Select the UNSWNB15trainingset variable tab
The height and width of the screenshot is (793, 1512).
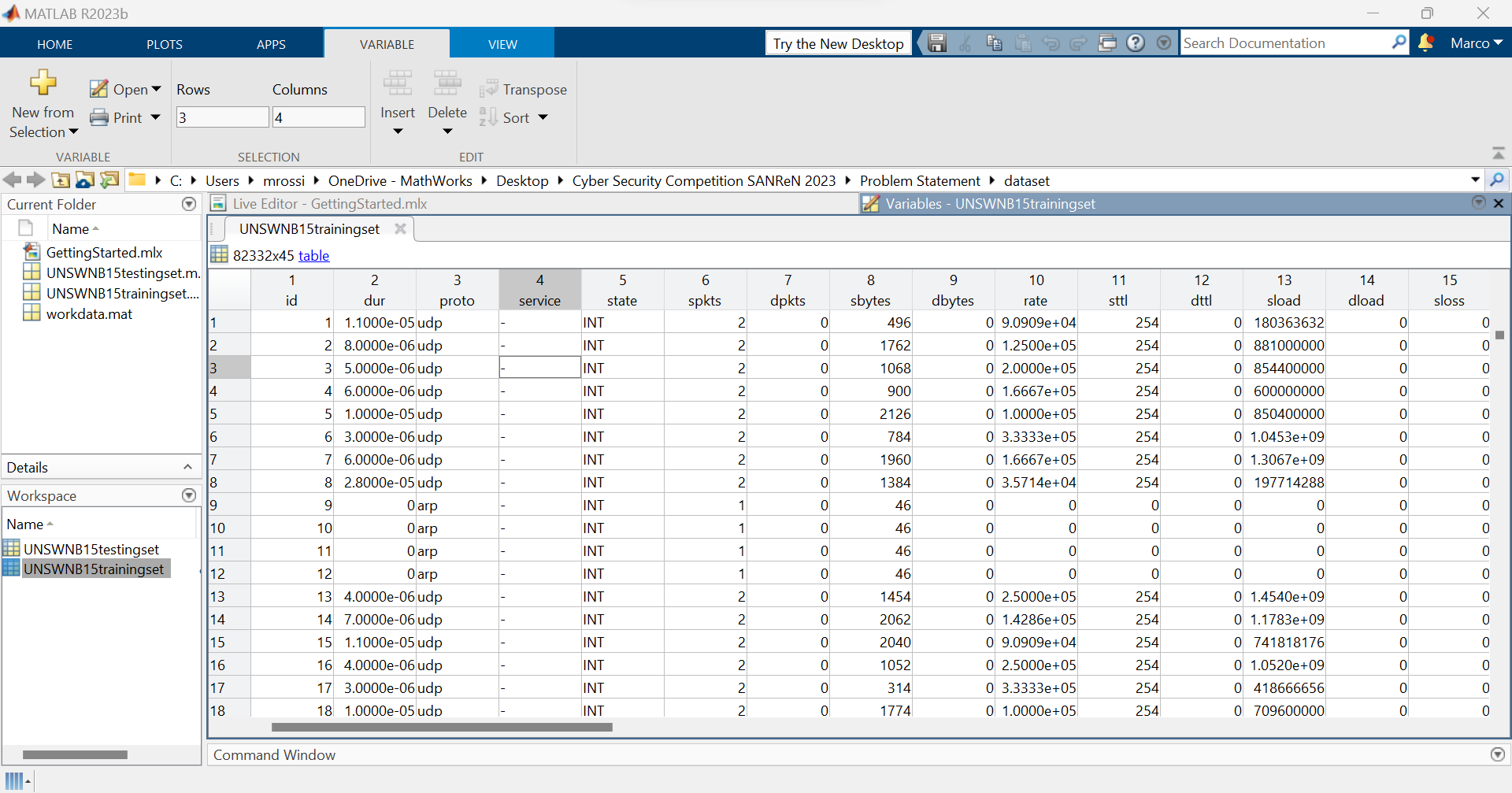pos(309,228)
